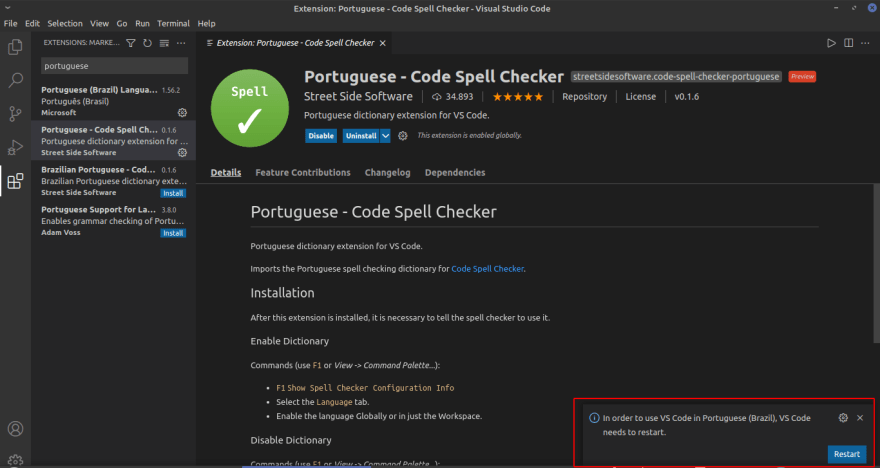This screenshot has height=468, width=880.
Task: Select Brazilian Portuguese Code Spell Checker entry
Action: point(113,181)
